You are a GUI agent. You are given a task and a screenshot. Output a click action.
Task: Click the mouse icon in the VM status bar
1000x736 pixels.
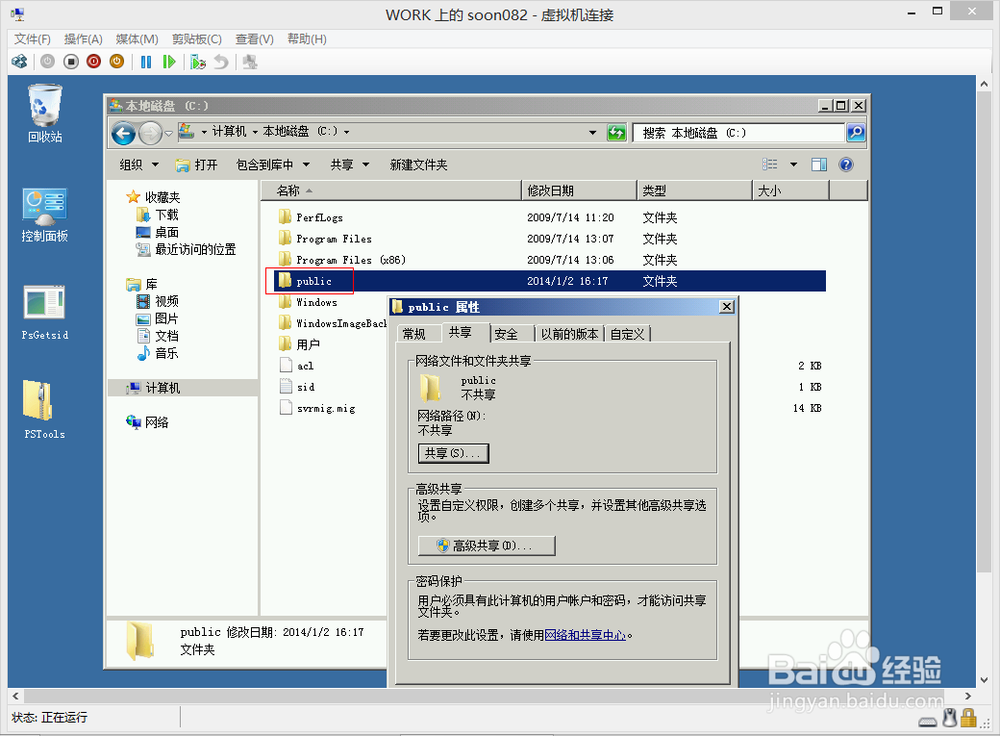point(950,718)
